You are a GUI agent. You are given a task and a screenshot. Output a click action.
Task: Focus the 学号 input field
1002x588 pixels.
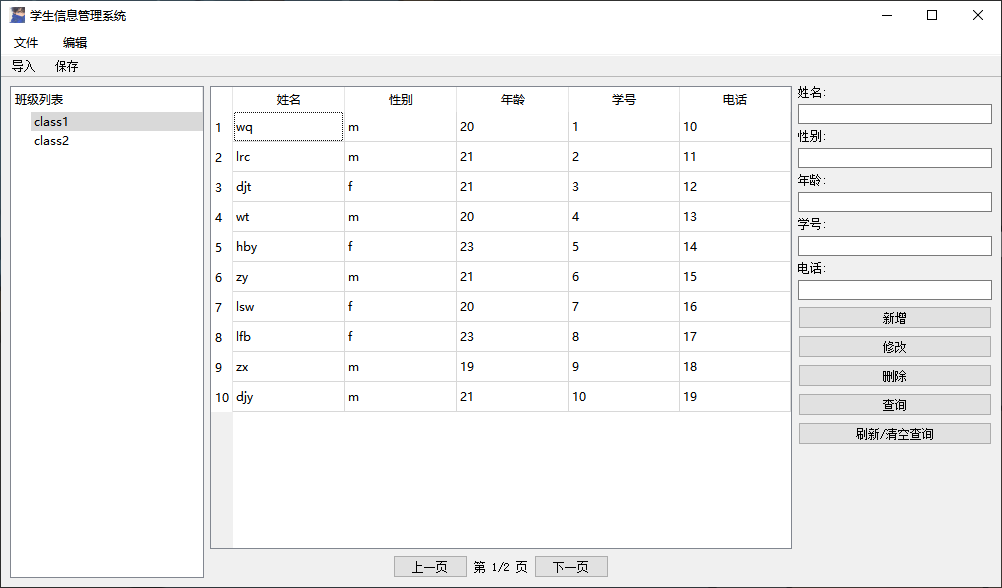[x=895, y=246]
